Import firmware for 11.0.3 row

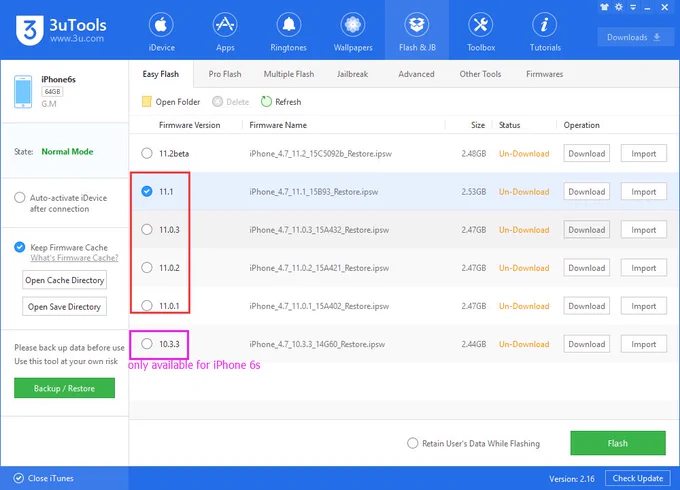(644, 229)
